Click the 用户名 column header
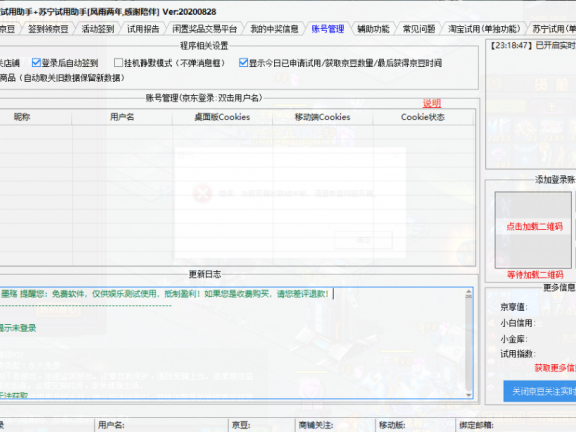 [122, 117]
